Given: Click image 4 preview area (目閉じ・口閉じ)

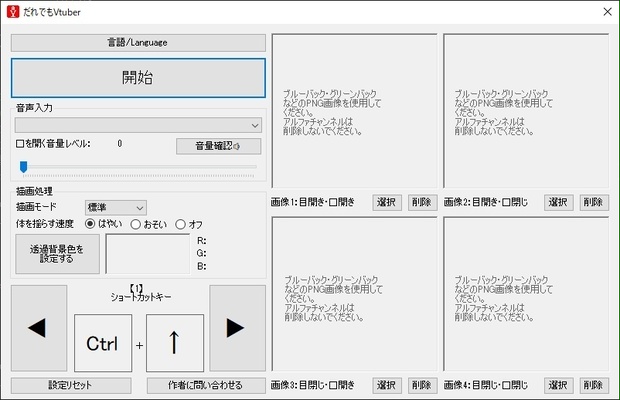Looking at the screenshot, I should tap(526, 294).
